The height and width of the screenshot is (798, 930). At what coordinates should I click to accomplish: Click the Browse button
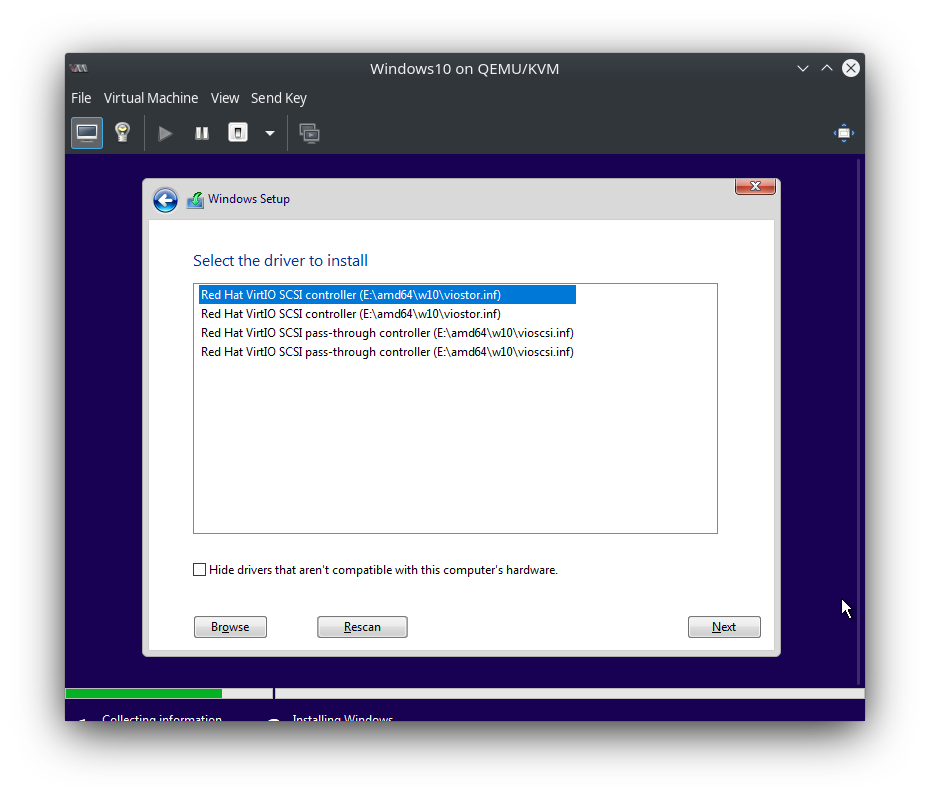[x=230, y=627]
